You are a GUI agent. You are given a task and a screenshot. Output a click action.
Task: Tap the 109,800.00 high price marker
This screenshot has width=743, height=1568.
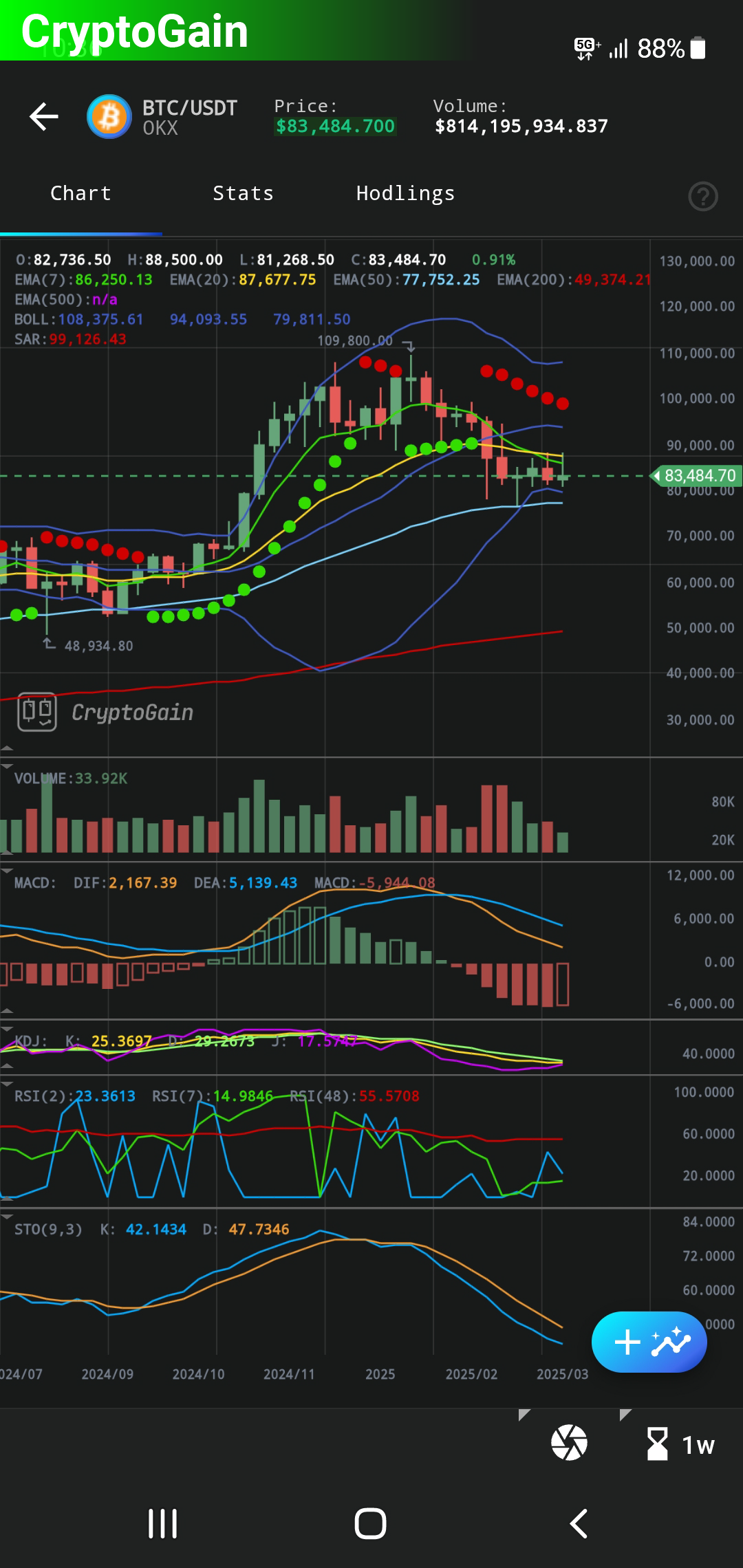pos(355,340)
